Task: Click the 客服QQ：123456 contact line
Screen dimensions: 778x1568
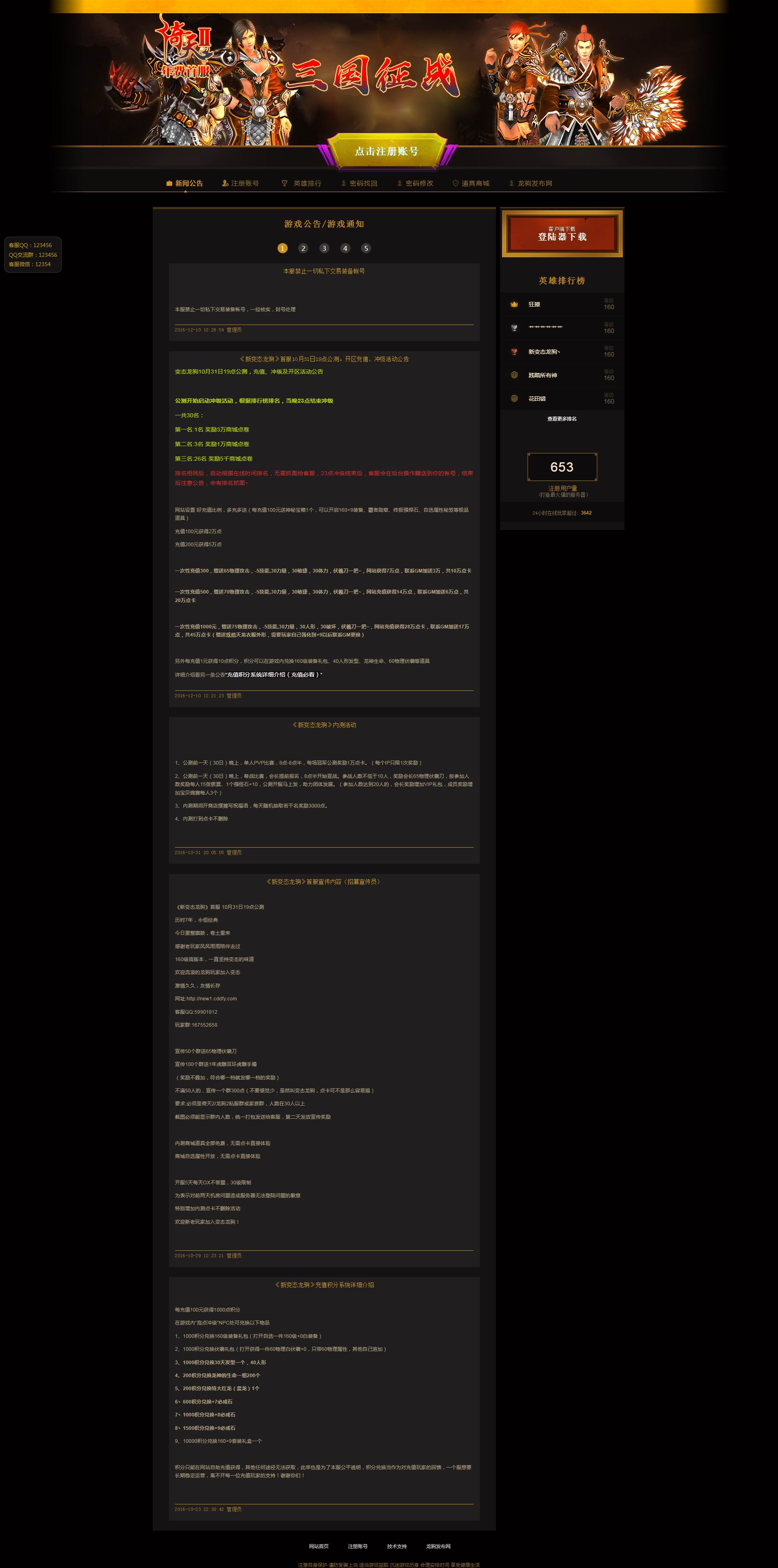Action: [30, 245]
